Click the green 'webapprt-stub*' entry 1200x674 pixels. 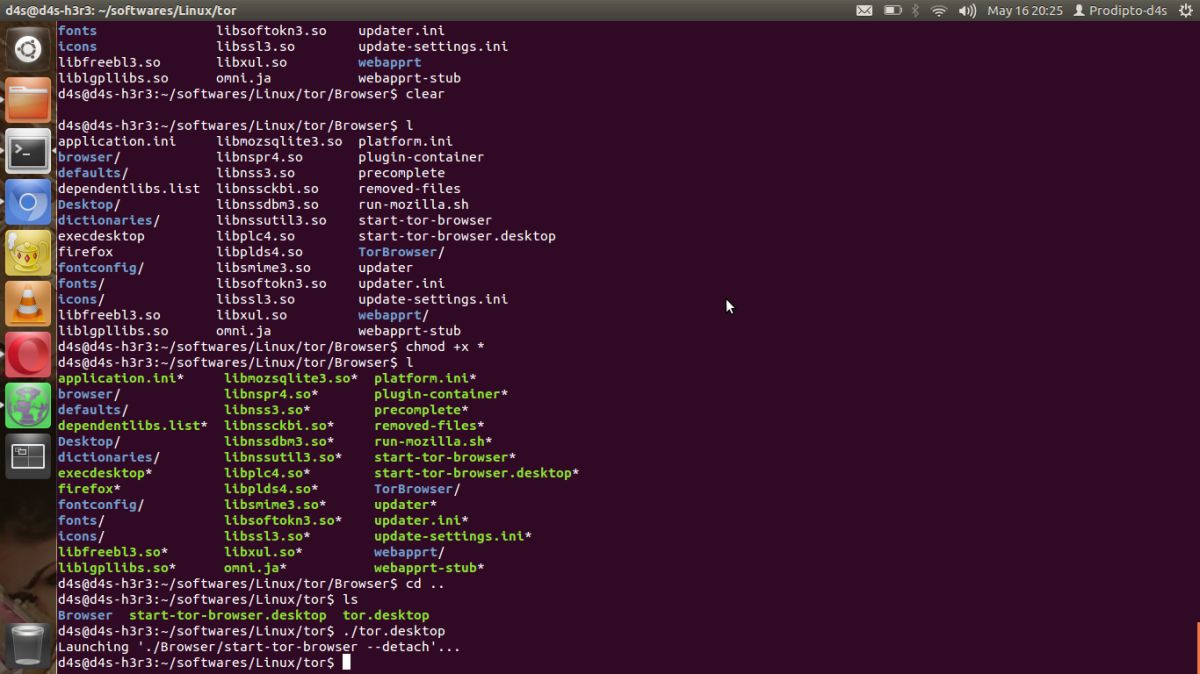coord(429,568)
